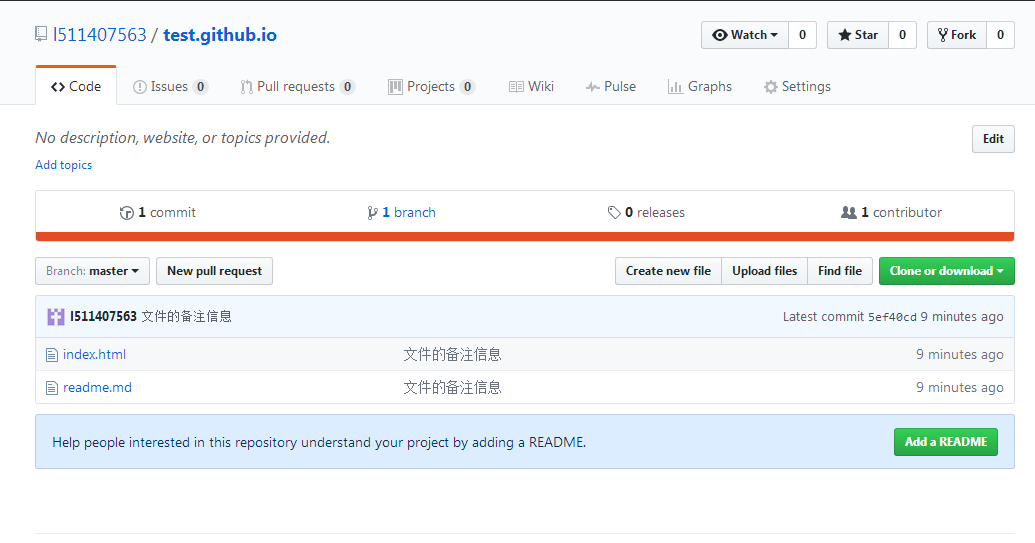The image size is (1035, 543).
Task: Open the Watch dropdown
Action: tap(745, 35)
